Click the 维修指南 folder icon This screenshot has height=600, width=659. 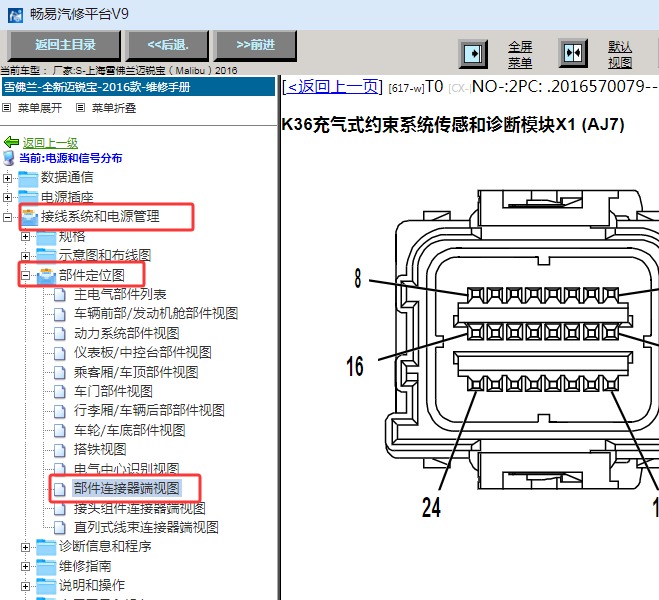click(46, 567)
